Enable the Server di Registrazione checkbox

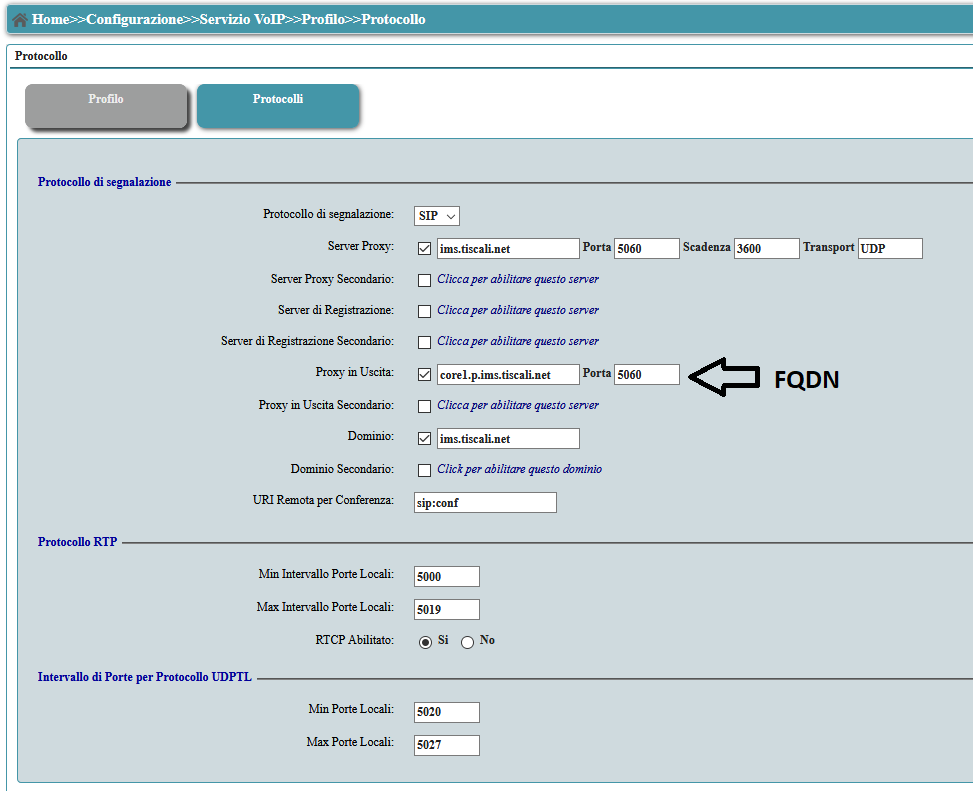424,311
